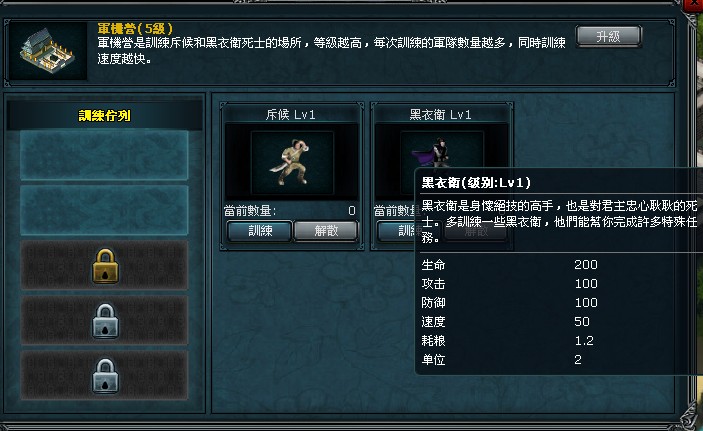Click the gold padlock queue slot

[105, 266]
